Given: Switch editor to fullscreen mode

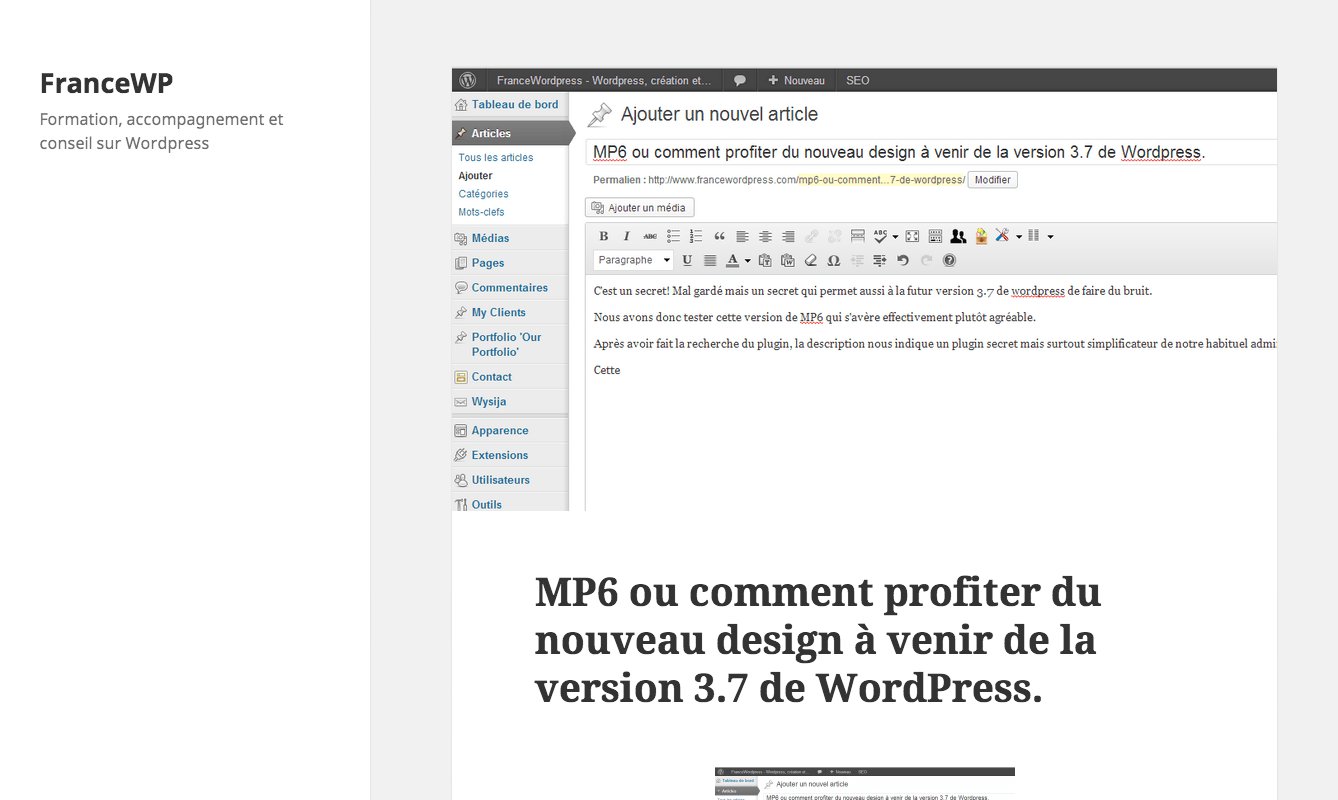Looking at the screenshot, I should click(x=912, y=236).
